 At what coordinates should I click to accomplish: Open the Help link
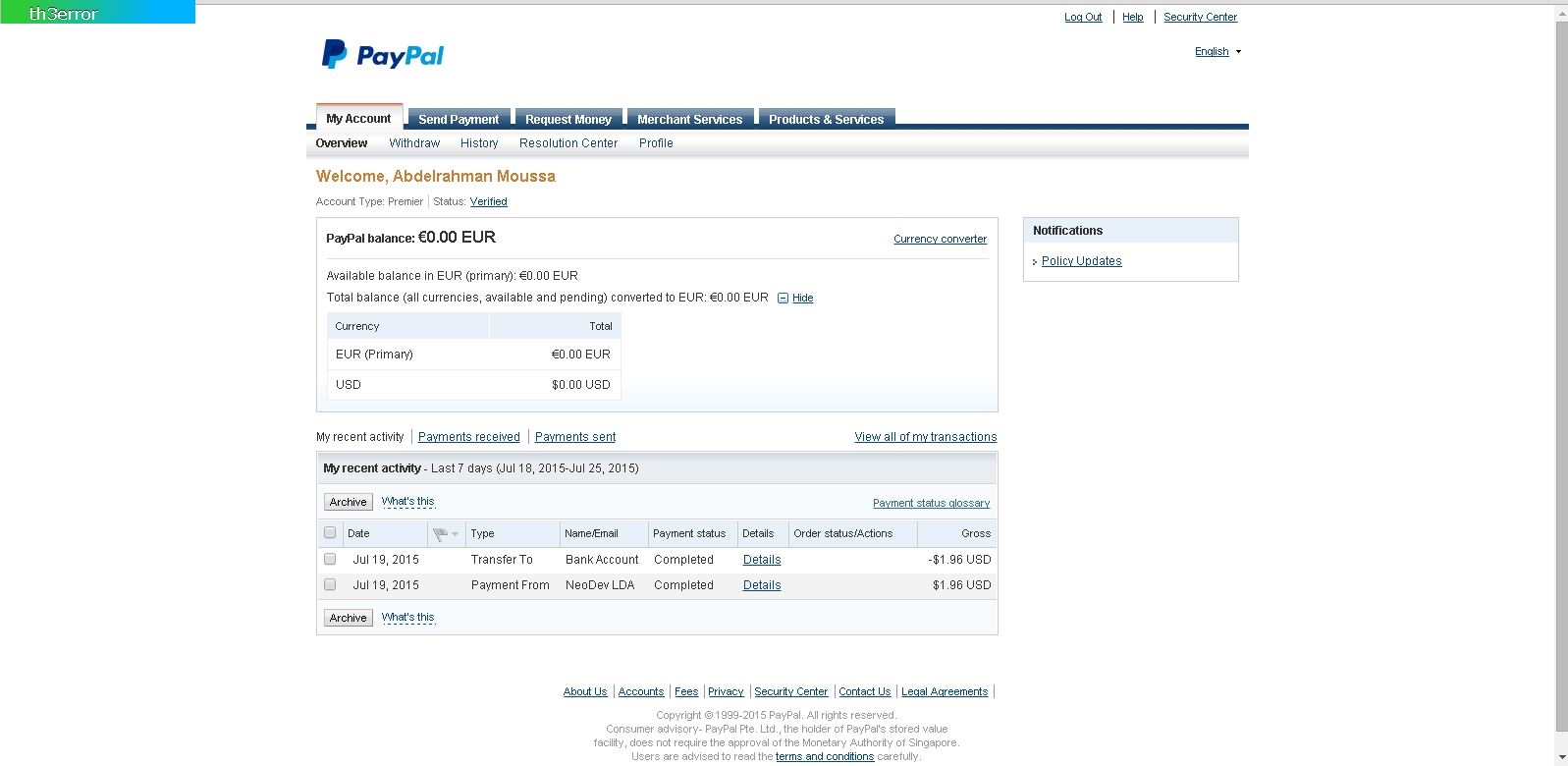pyautogui.click(x=1133, y=17)
